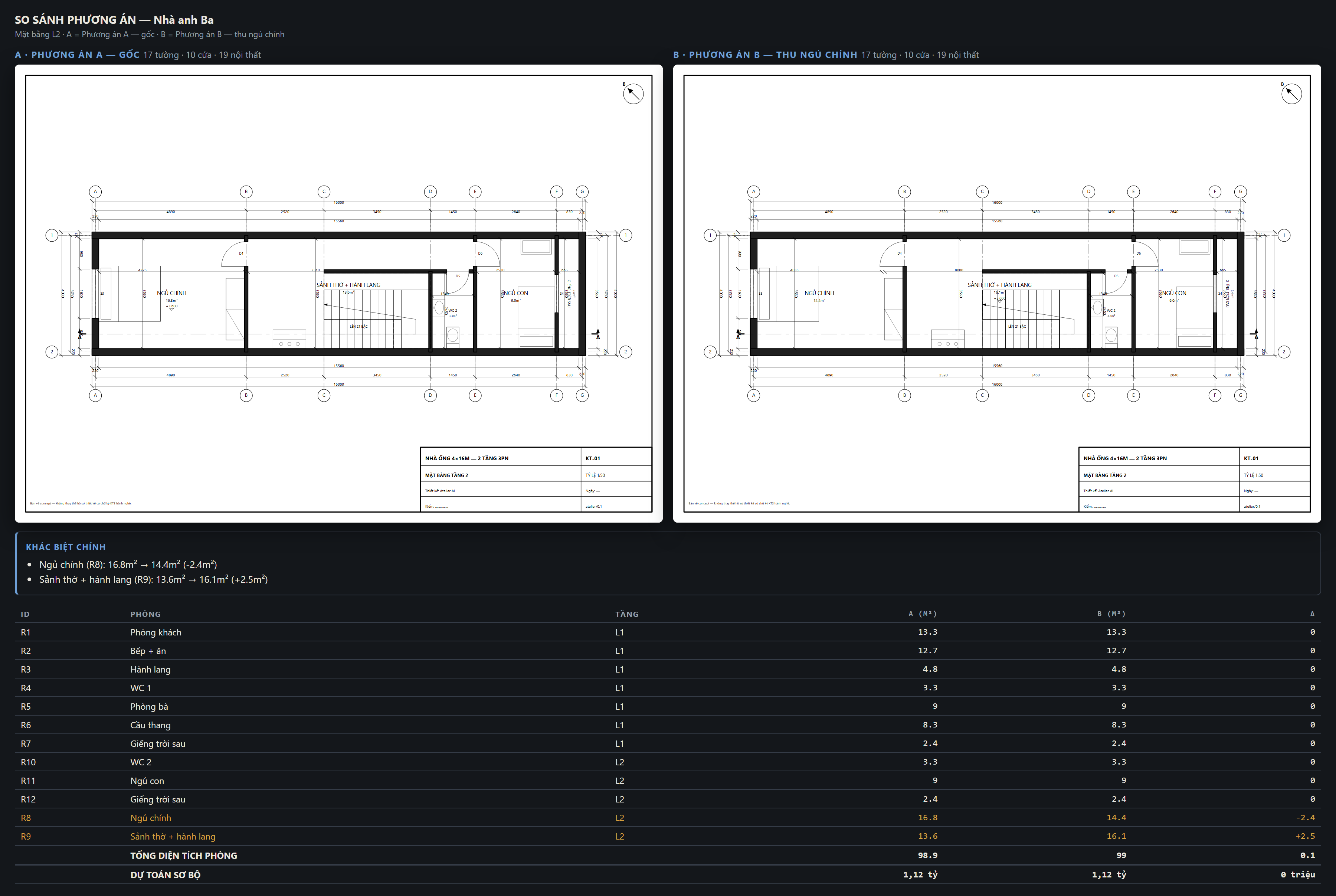Select the 'WC 1' table cell
The image size is (1336, 896).
pos(141,688)
